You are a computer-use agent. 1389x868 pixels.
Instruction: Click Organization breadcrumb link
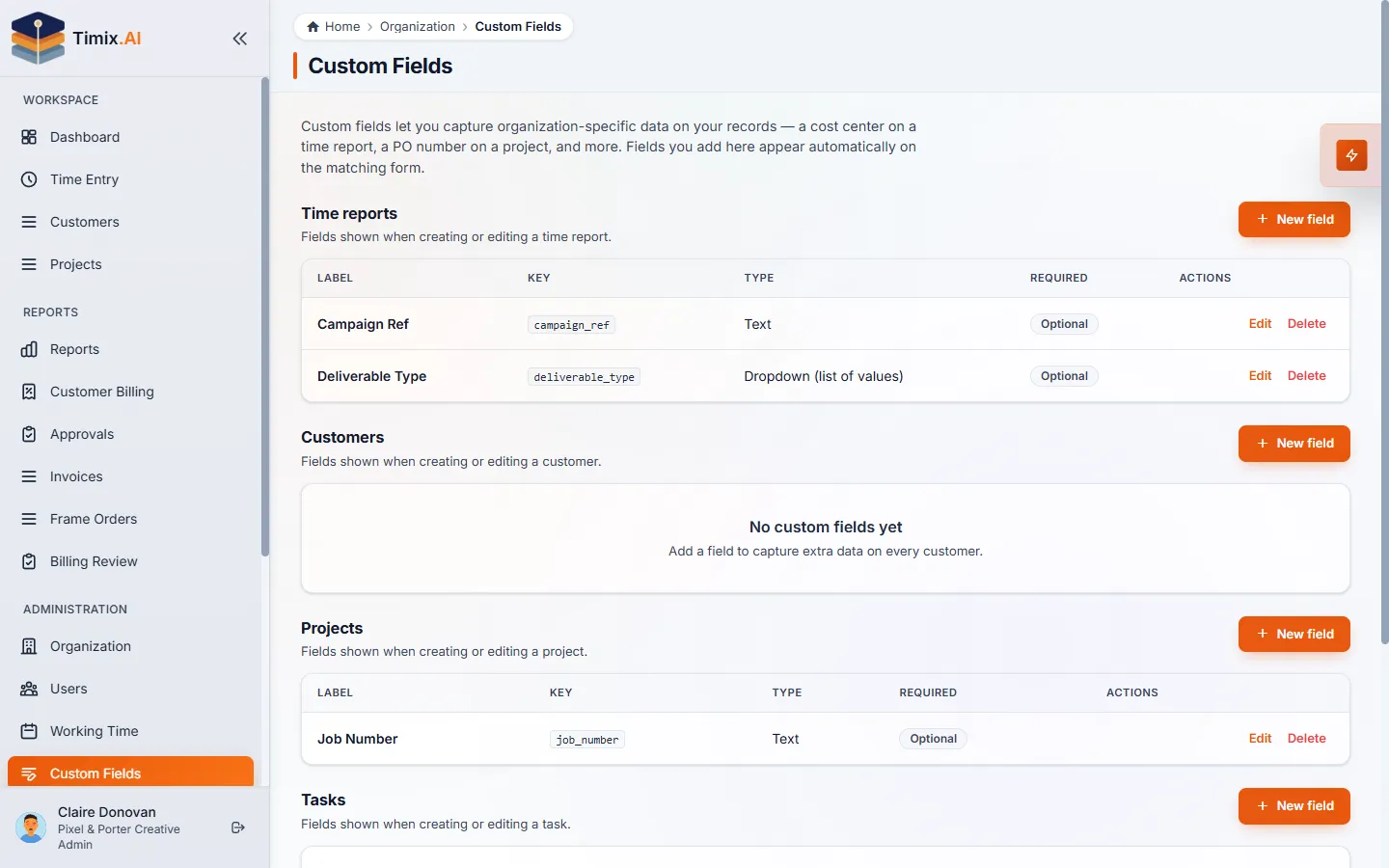(418, 27)
